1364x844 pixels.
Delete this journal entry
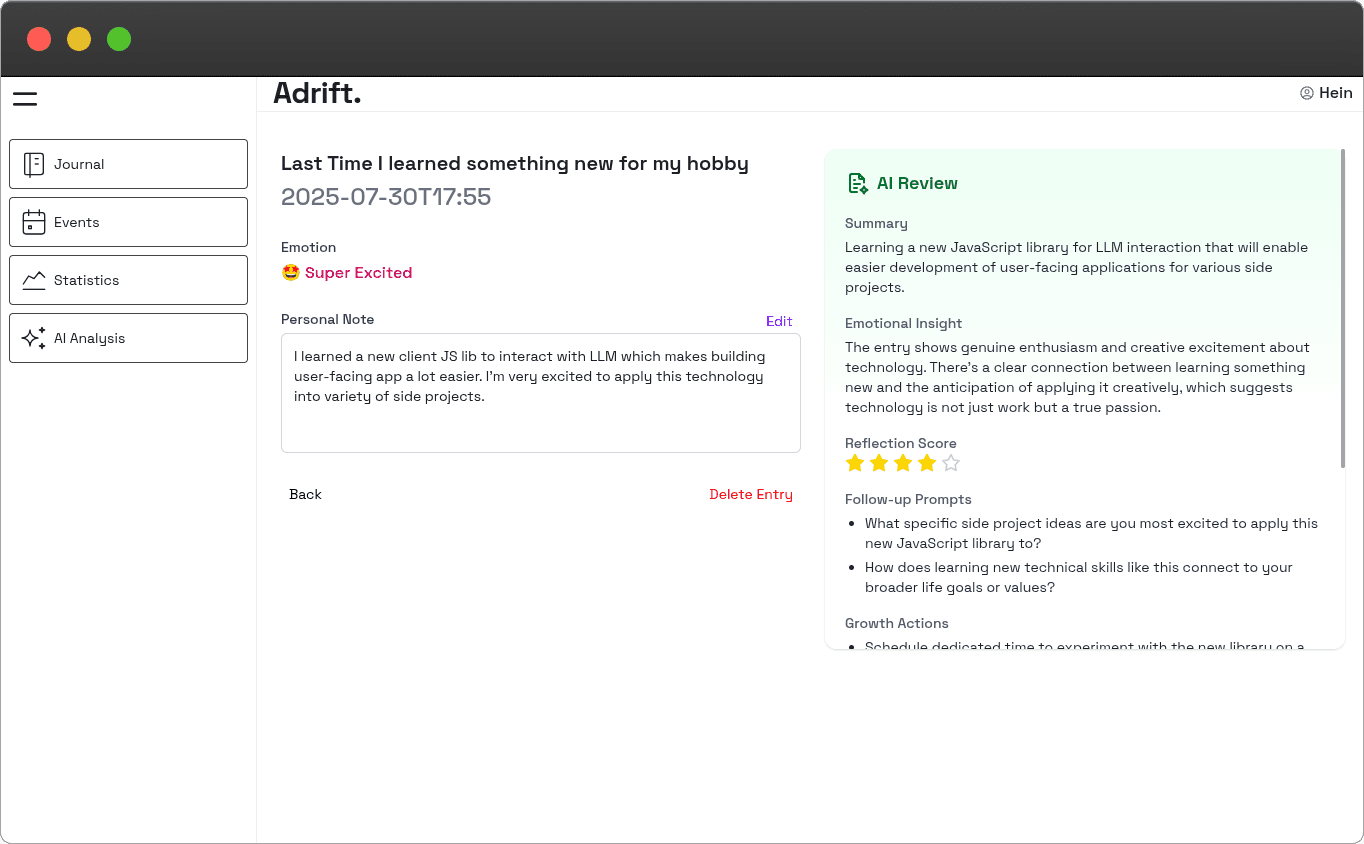pos(750,494)
